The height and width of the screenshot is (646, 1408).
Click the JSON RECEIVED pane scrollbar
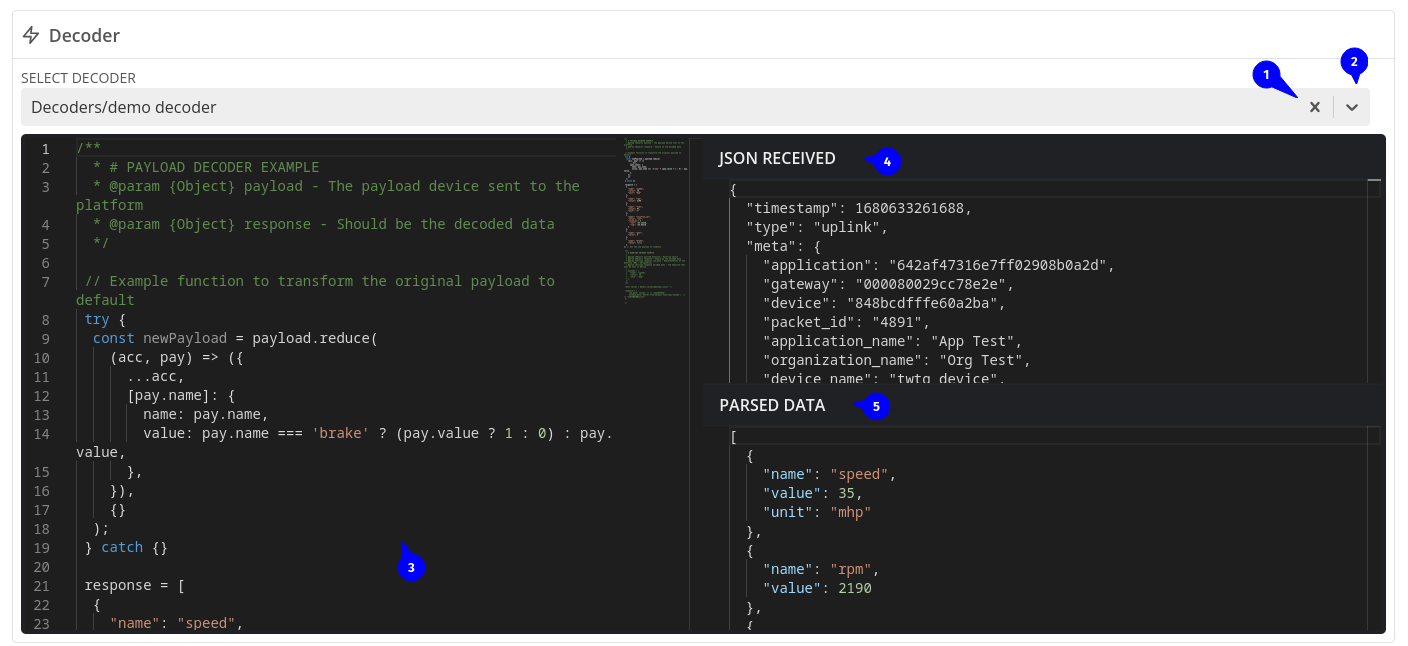click(1374, 280)
